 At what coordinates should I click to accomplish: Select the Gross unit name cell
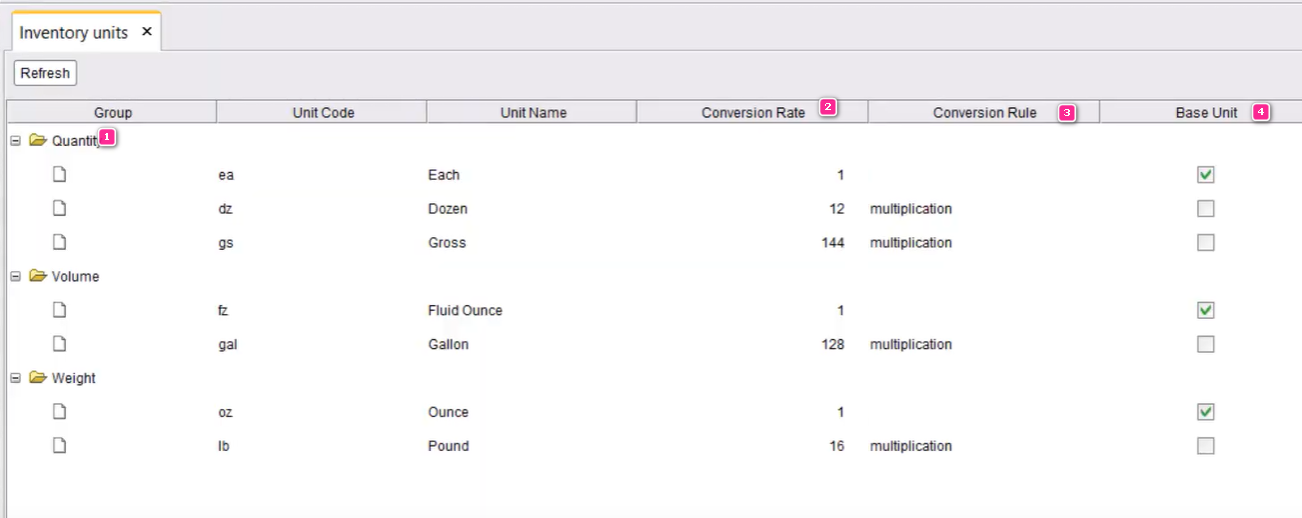pos(447,243)
